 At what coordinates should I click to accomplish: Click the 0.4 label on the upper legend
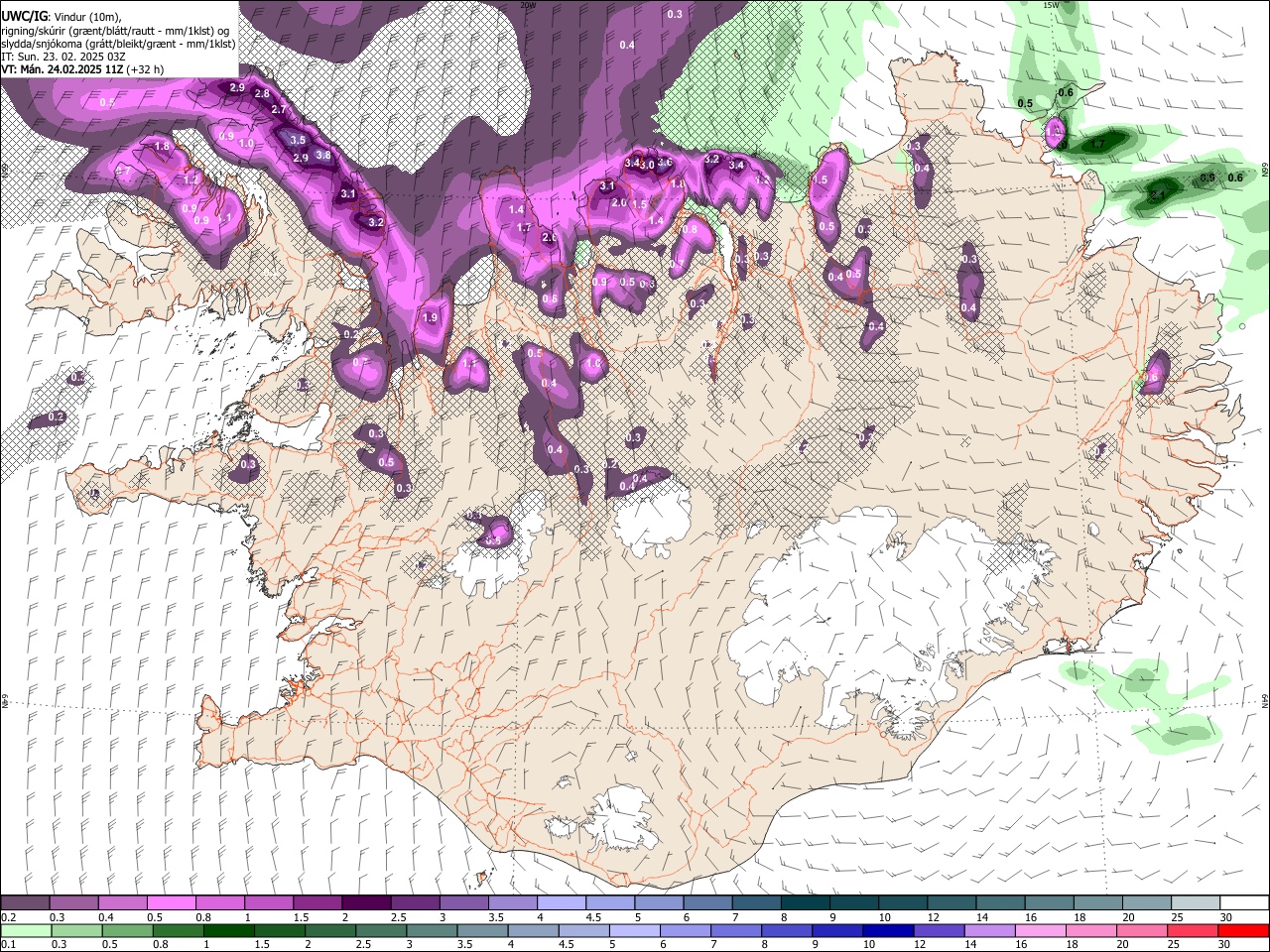(x=106, y=917)
